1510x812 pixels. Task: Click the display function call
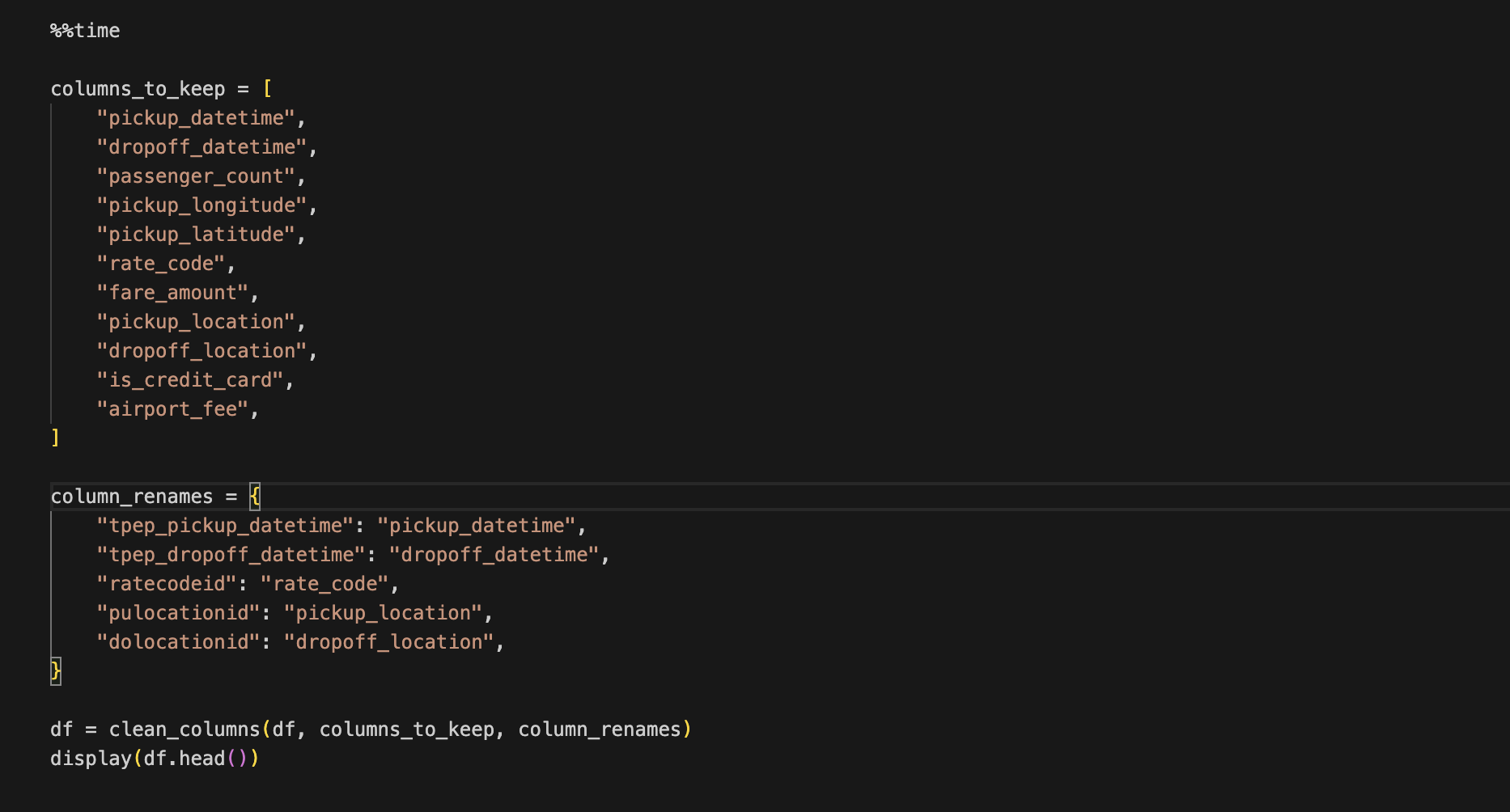click(91, 759)
